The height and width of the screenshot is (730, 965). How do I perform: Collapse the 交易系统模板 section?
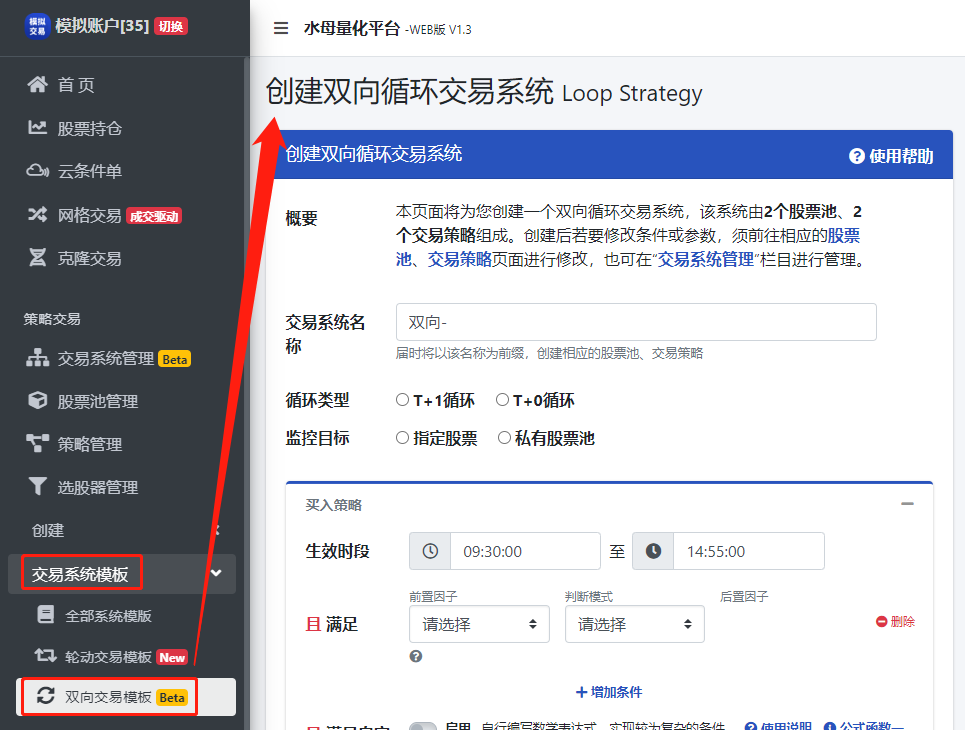[216, 574]
